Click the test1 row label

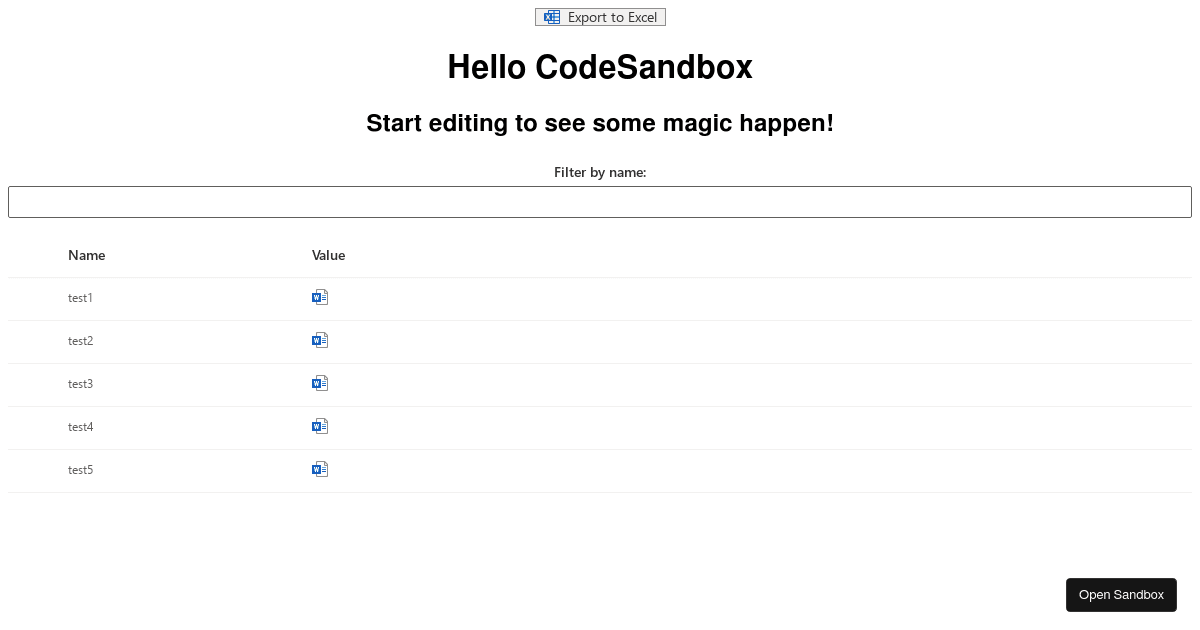coord(80,298)
